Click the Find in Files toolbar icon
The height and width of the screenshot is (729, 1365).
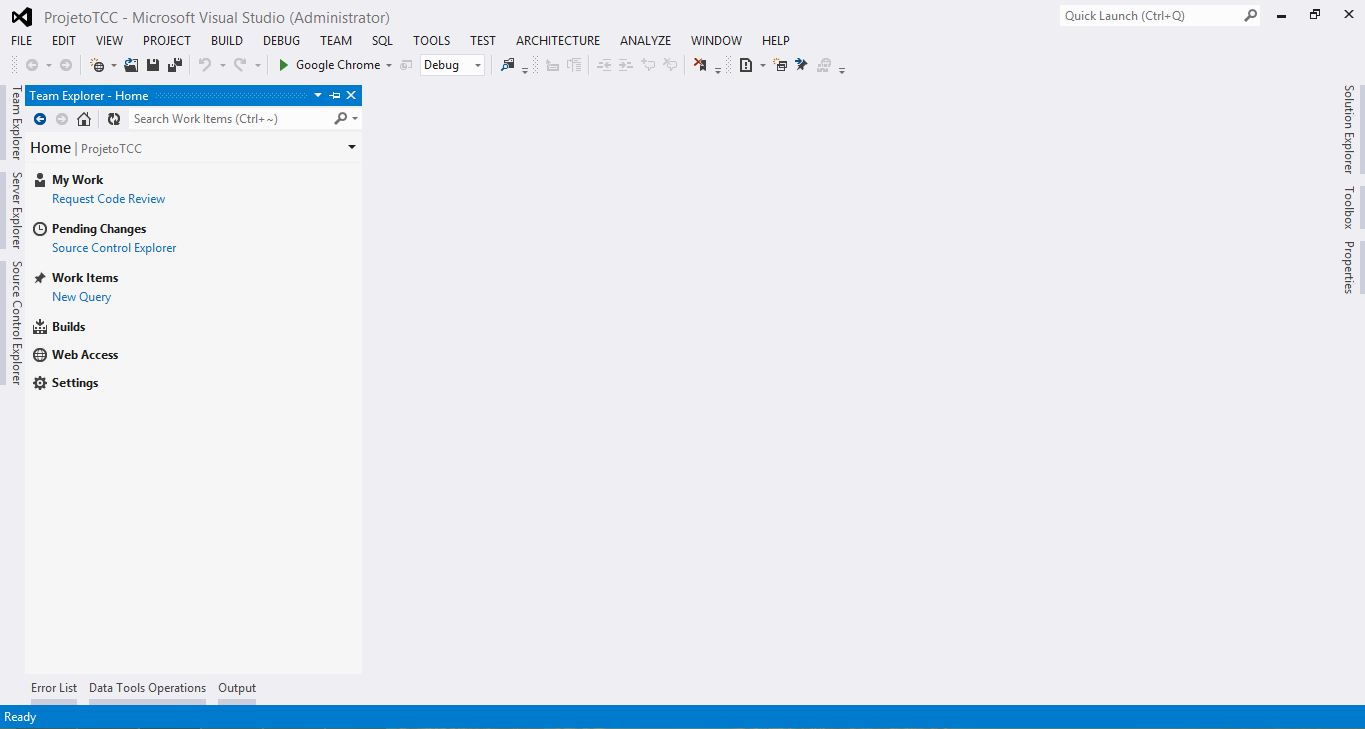coord(508,65)
